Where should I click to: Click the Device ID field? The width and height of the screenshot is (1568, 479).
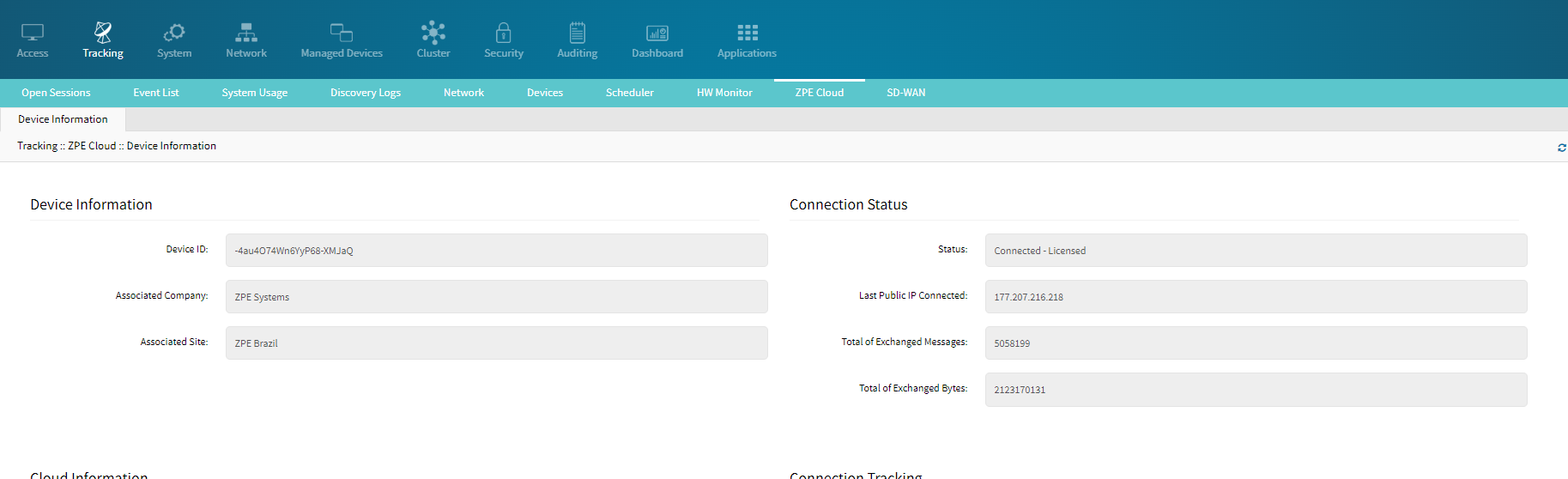[x=496, y=251]
